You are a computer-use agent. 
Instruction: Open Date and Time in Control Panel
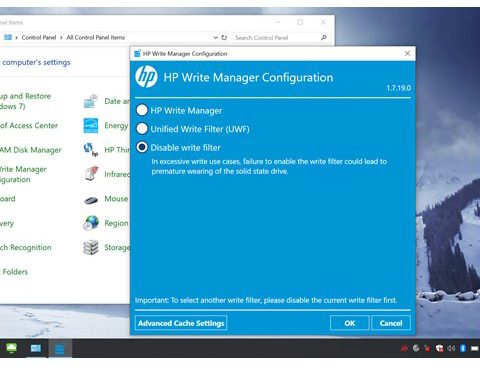pyautogui.click(x=106, y=101)
